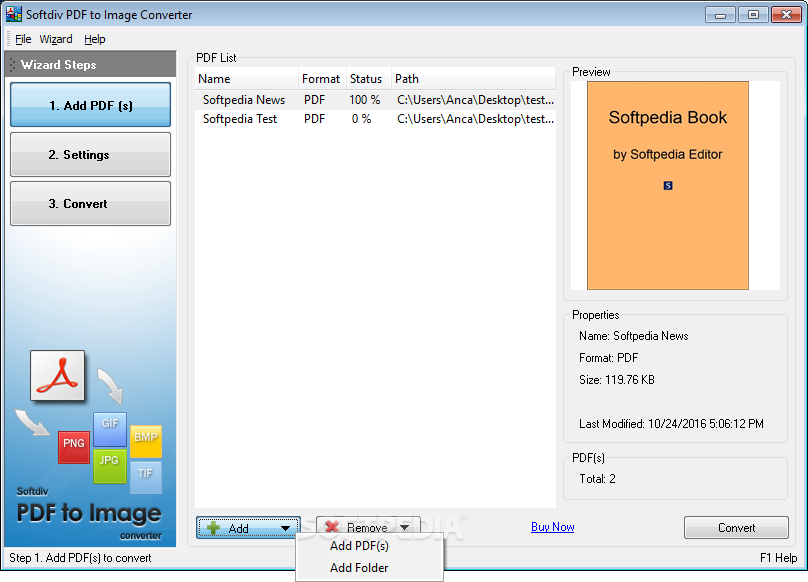Image resolution: width=808 pixels, height=582 pixels.
Task: Select the Softpedia News row
Action: point(375,100)
